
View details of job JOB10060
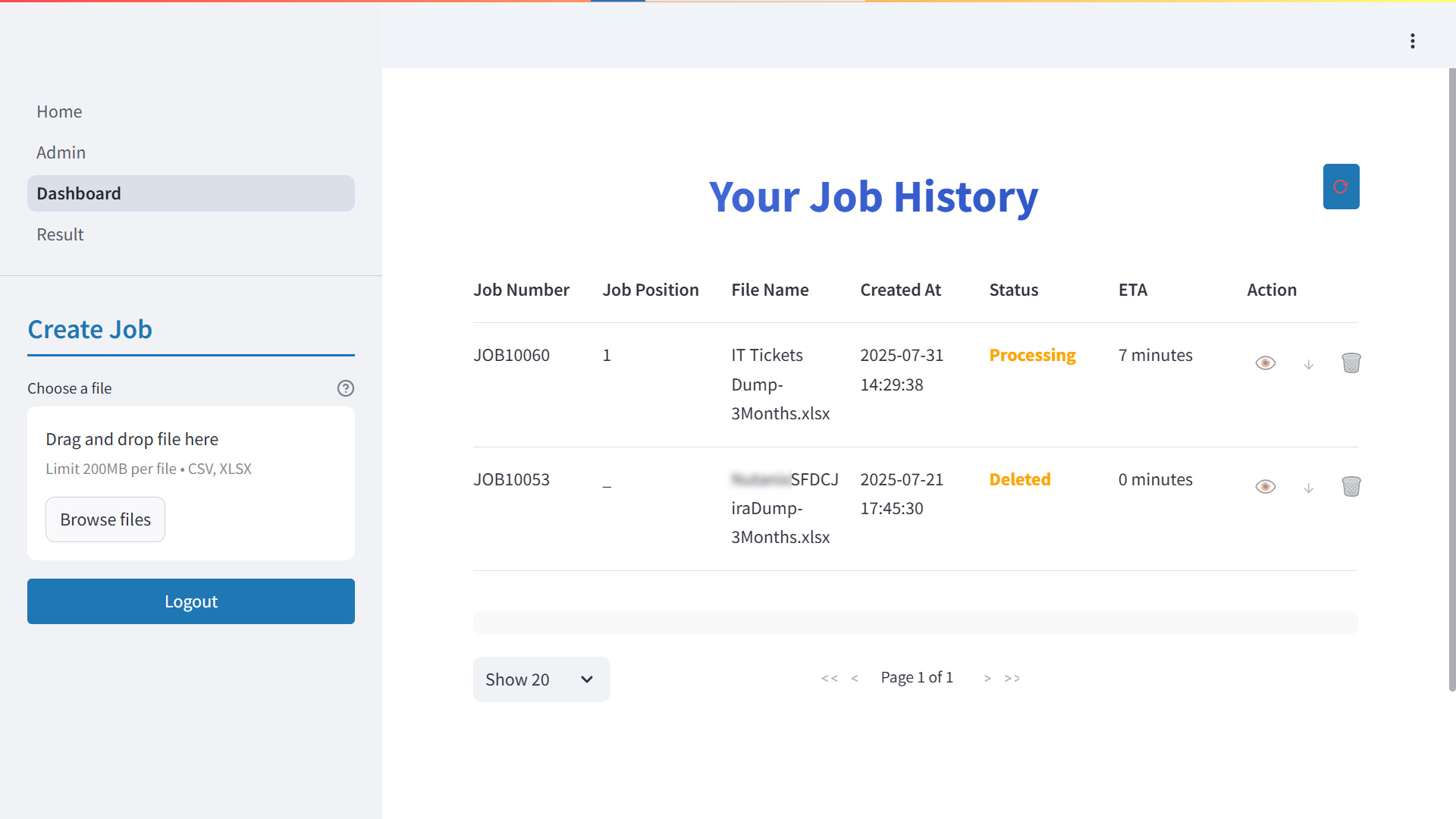1265,363
